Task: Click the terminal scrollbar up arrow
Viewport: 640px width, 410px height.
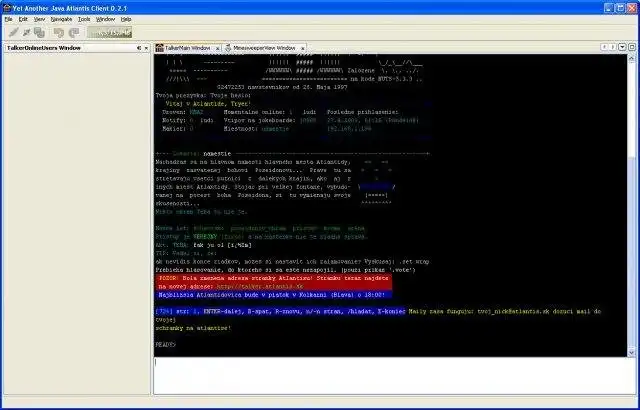Action: [631, 59]
